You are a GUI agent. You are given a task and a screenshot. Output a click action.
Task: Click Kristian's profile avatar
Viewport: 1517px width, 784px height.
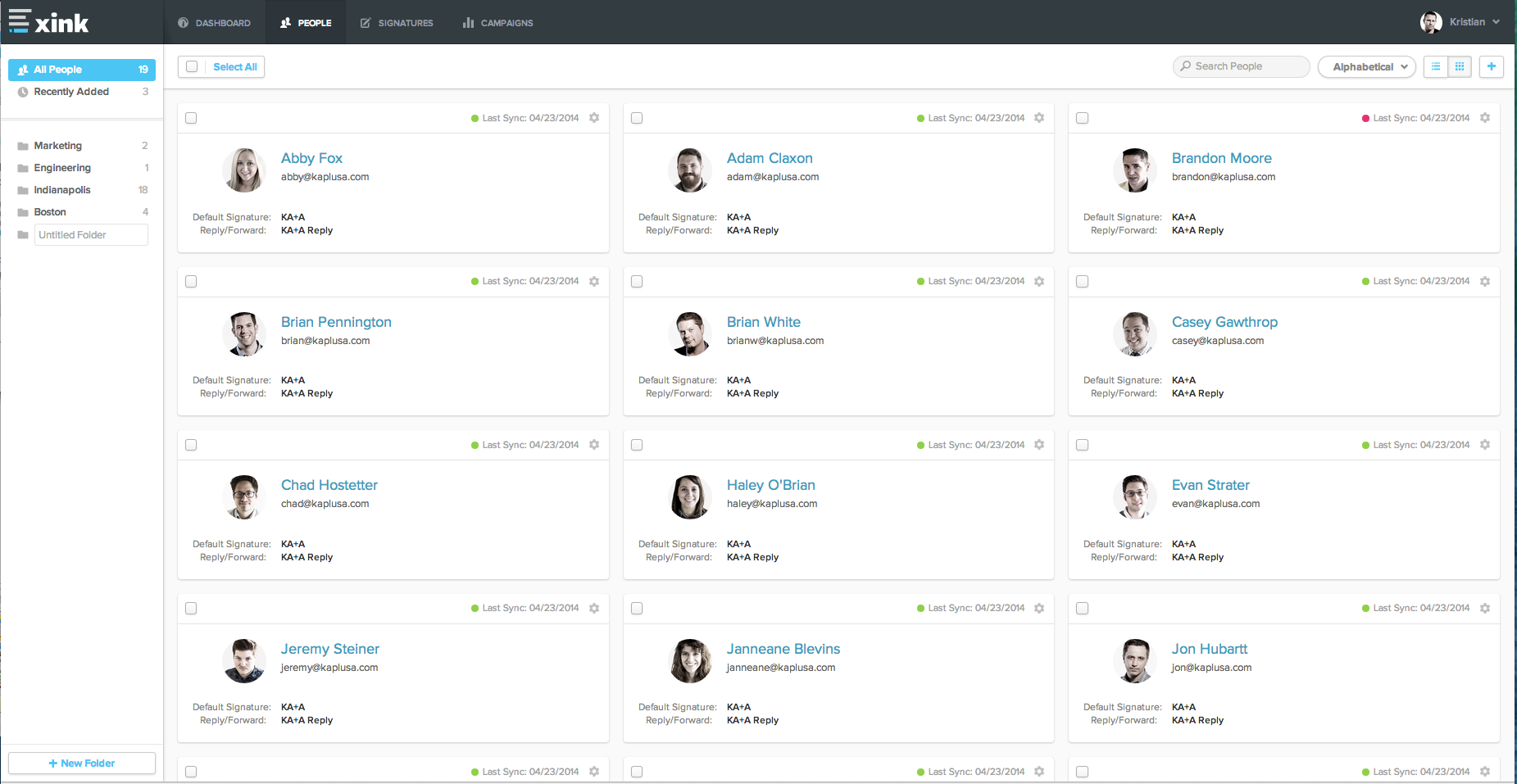pos(1431,22)
